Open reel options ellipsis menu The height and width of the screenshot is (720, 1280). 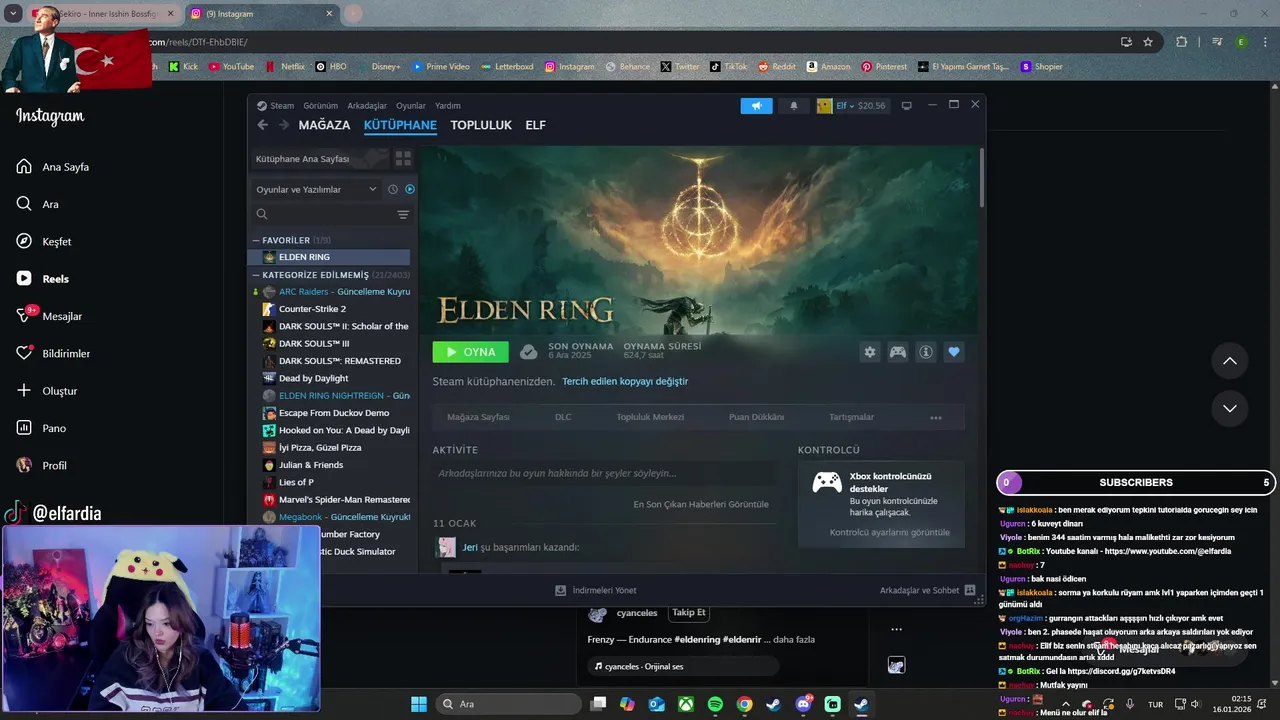pyautogui.click(x=896, y=629)
